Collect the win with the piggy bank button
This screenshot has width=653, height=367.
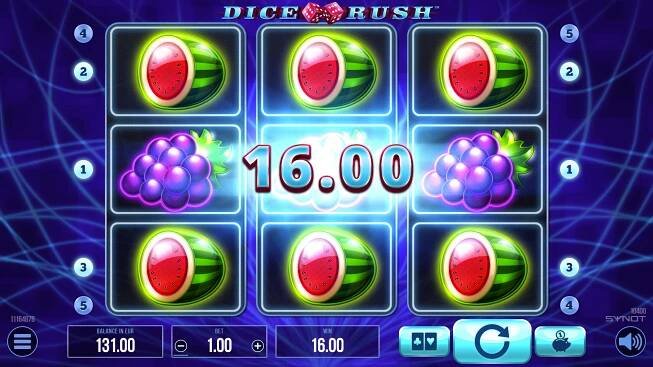coord(560,342)
